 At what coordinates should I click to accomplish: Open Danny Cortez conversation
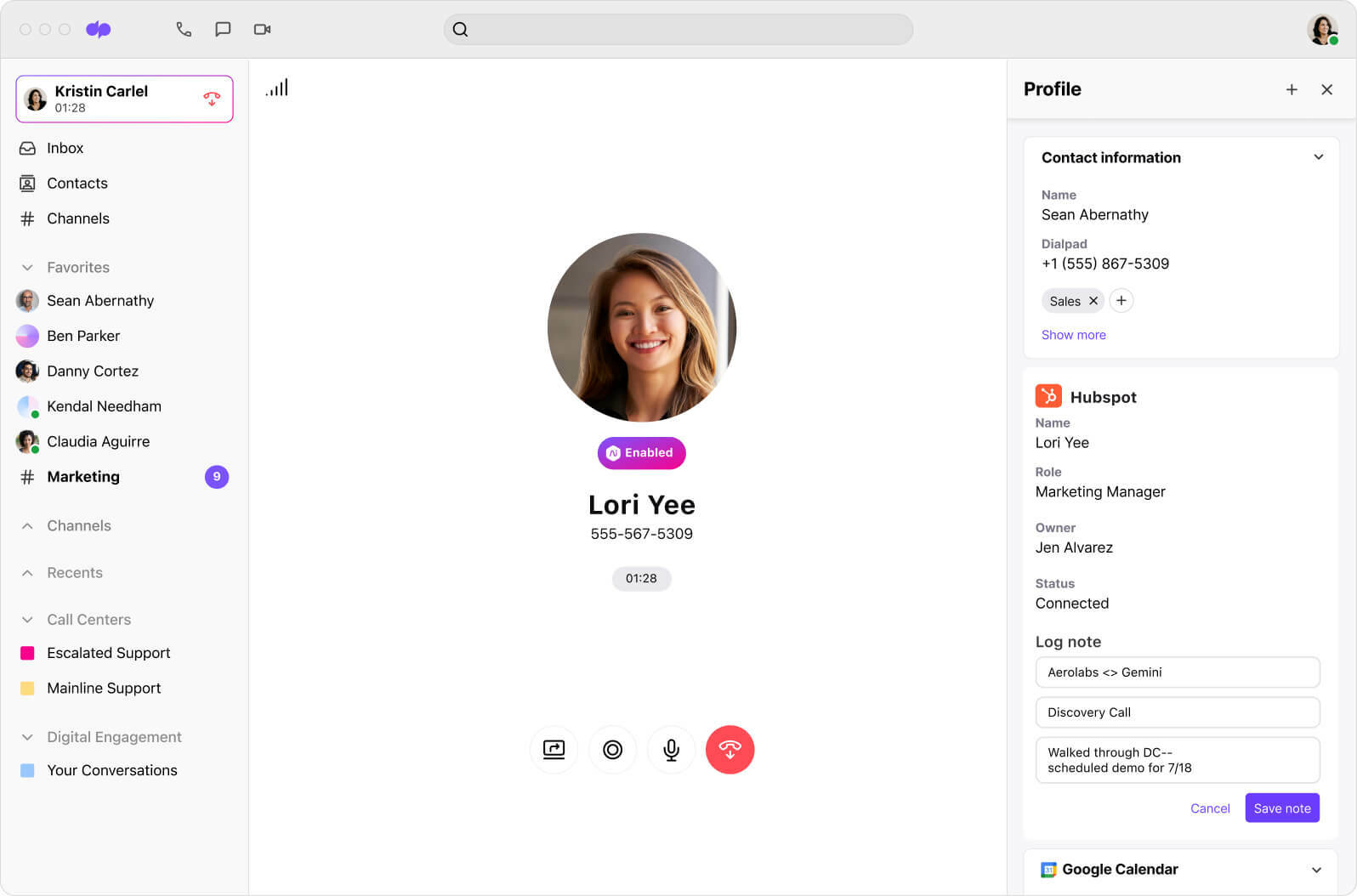click(124, 371)
